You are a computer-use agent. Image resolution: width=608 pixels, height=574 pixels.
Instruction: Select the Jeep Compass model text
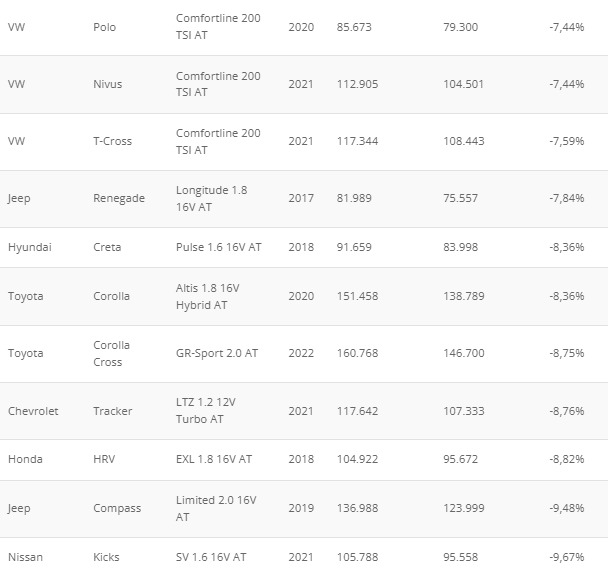pyautogui.click(x=117, y=508)
